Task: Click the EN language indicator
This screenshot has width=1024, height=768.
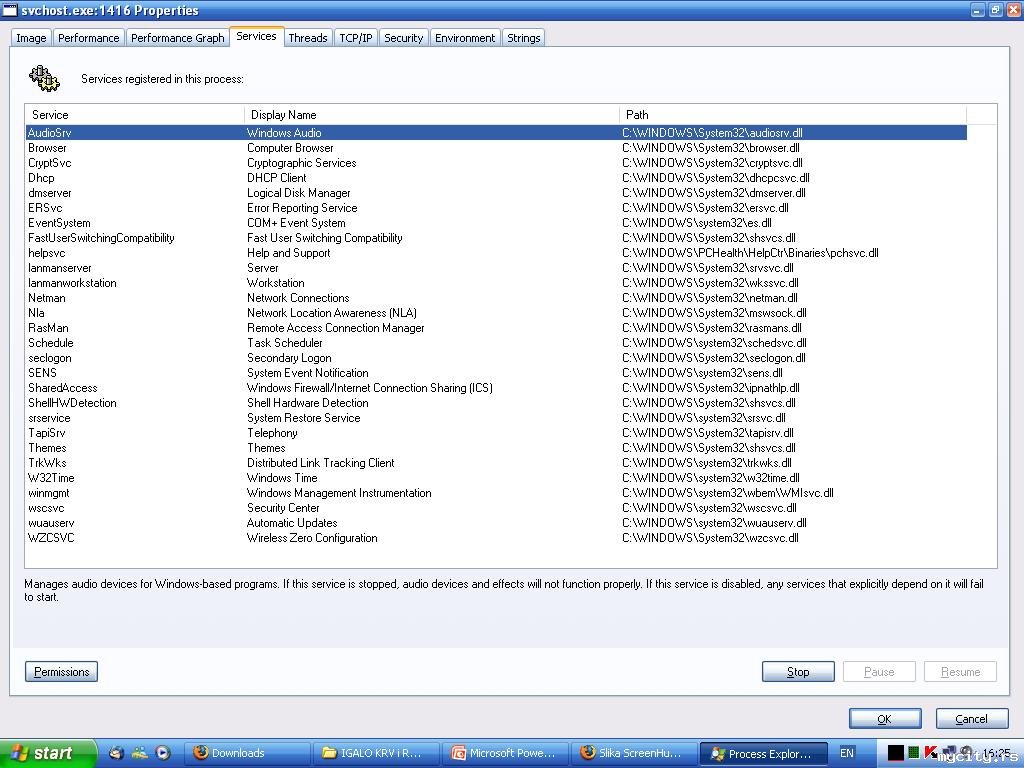Action: coord(847,753)
